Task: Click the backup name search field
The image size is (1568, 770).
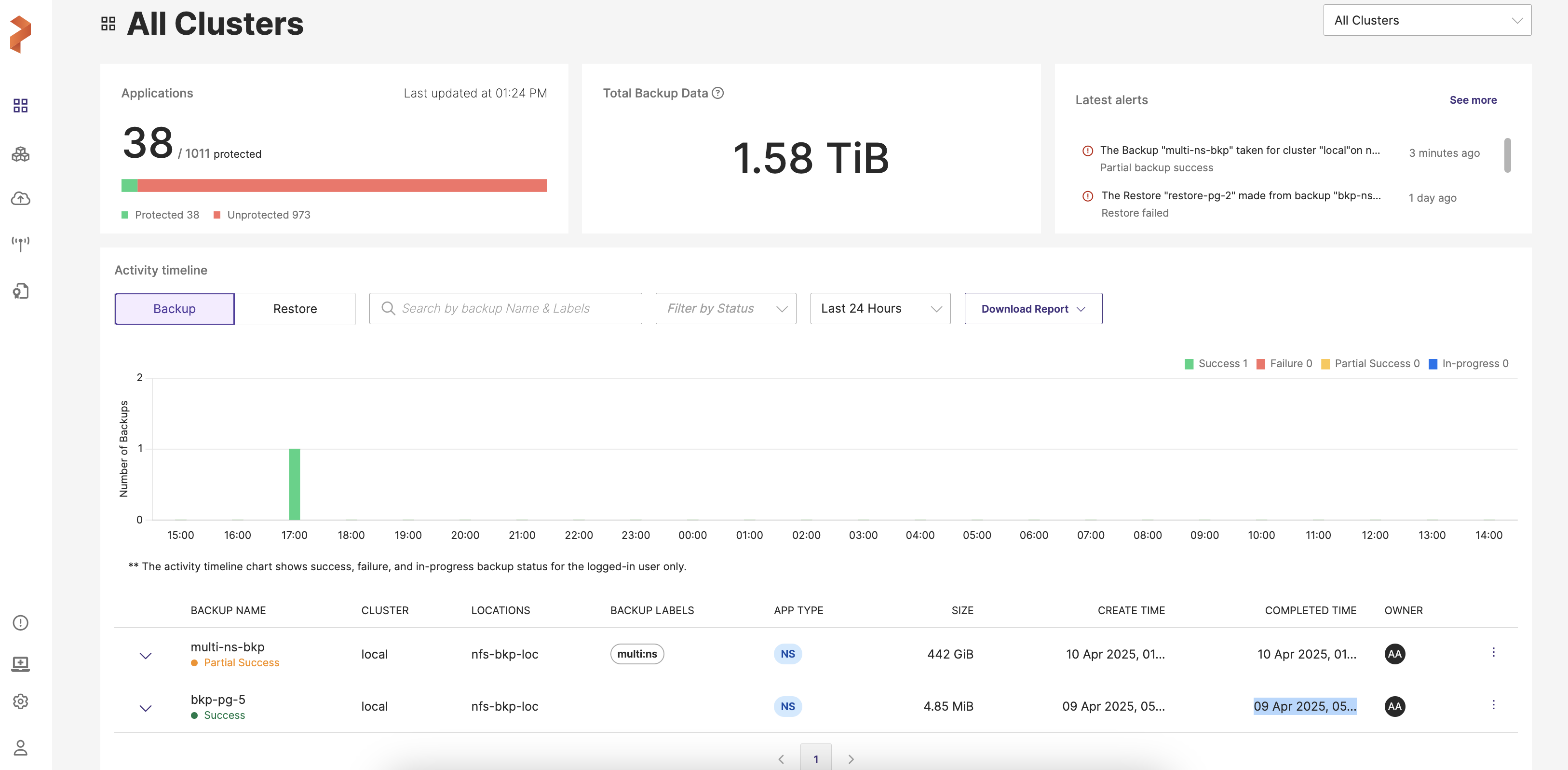Action: (505, 308)
